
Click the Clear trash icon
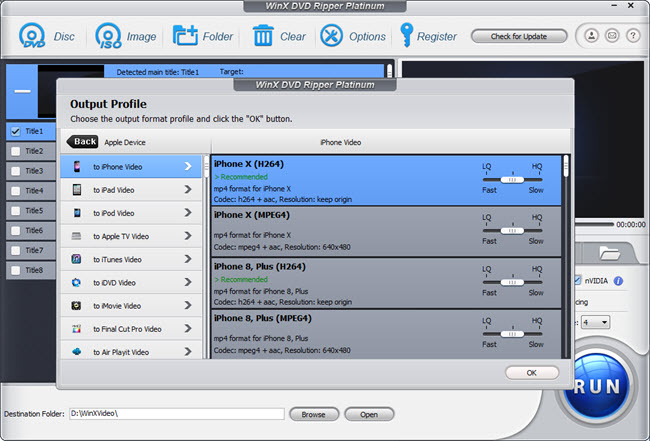(263, 36)
